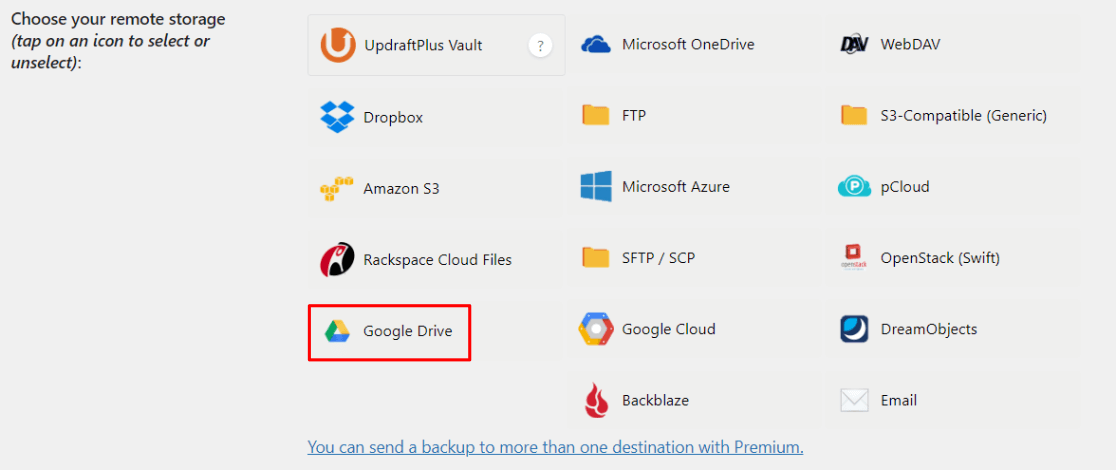Choose the Google Drive triangle icon
The width and height of the screenshot is (1116, 470).
tap(337, 331)
